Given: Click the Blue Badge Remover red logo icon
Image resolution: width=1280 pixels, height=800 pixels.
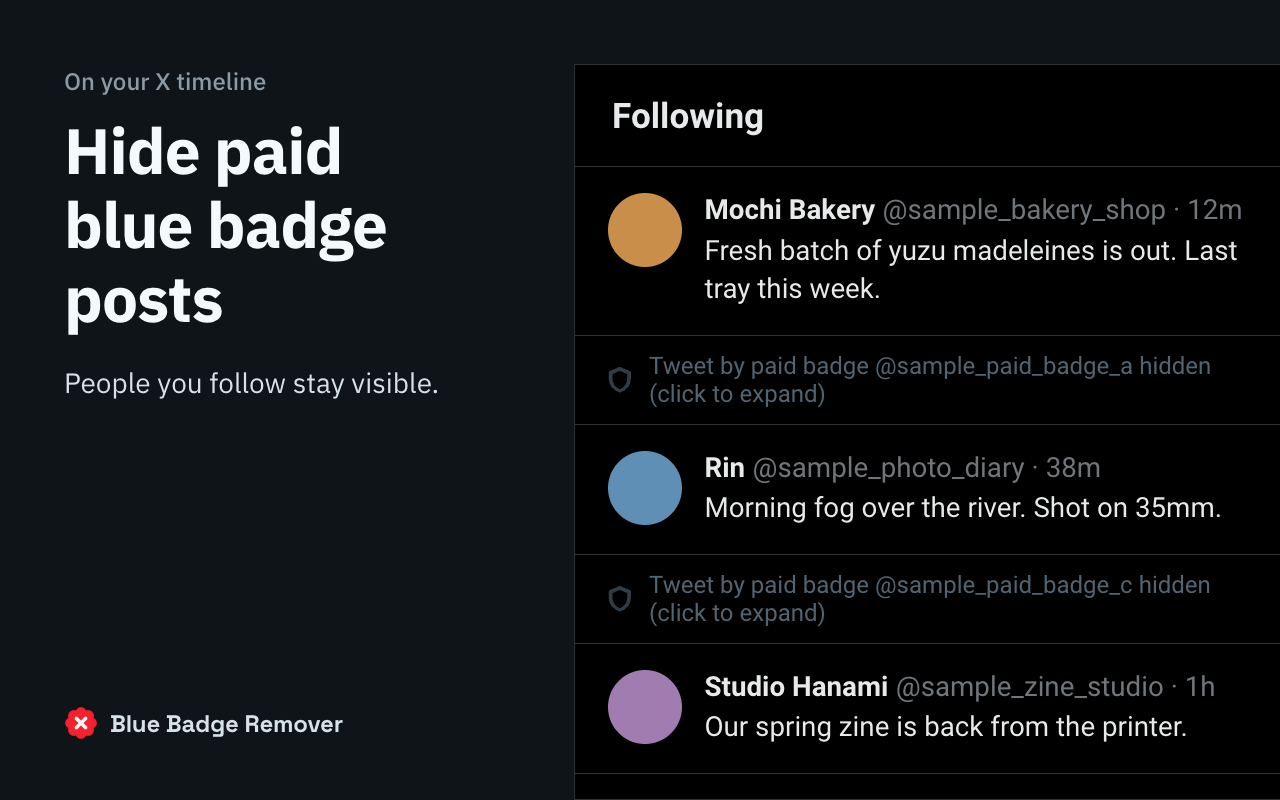Looking at the screenshot, I should point(81,723).
